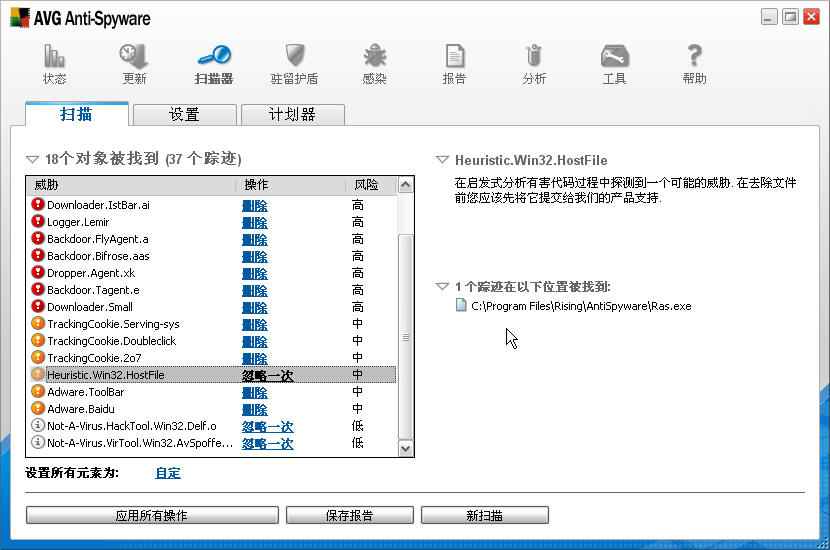Open the 驻留护盾 resident shield section
Image resolution: width=830 pixels, height=550 pixels.
tap(294, 65)
